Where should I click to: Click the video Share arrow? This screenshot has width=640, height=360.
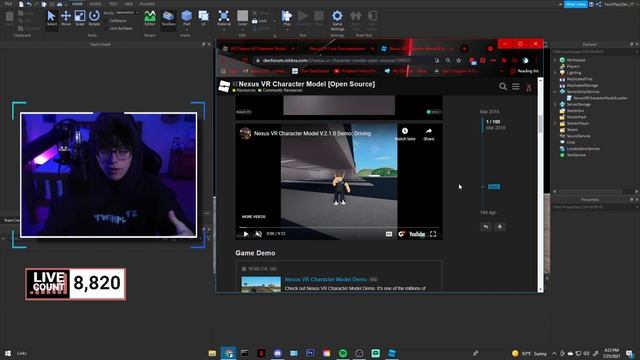(x=429, y=134)
